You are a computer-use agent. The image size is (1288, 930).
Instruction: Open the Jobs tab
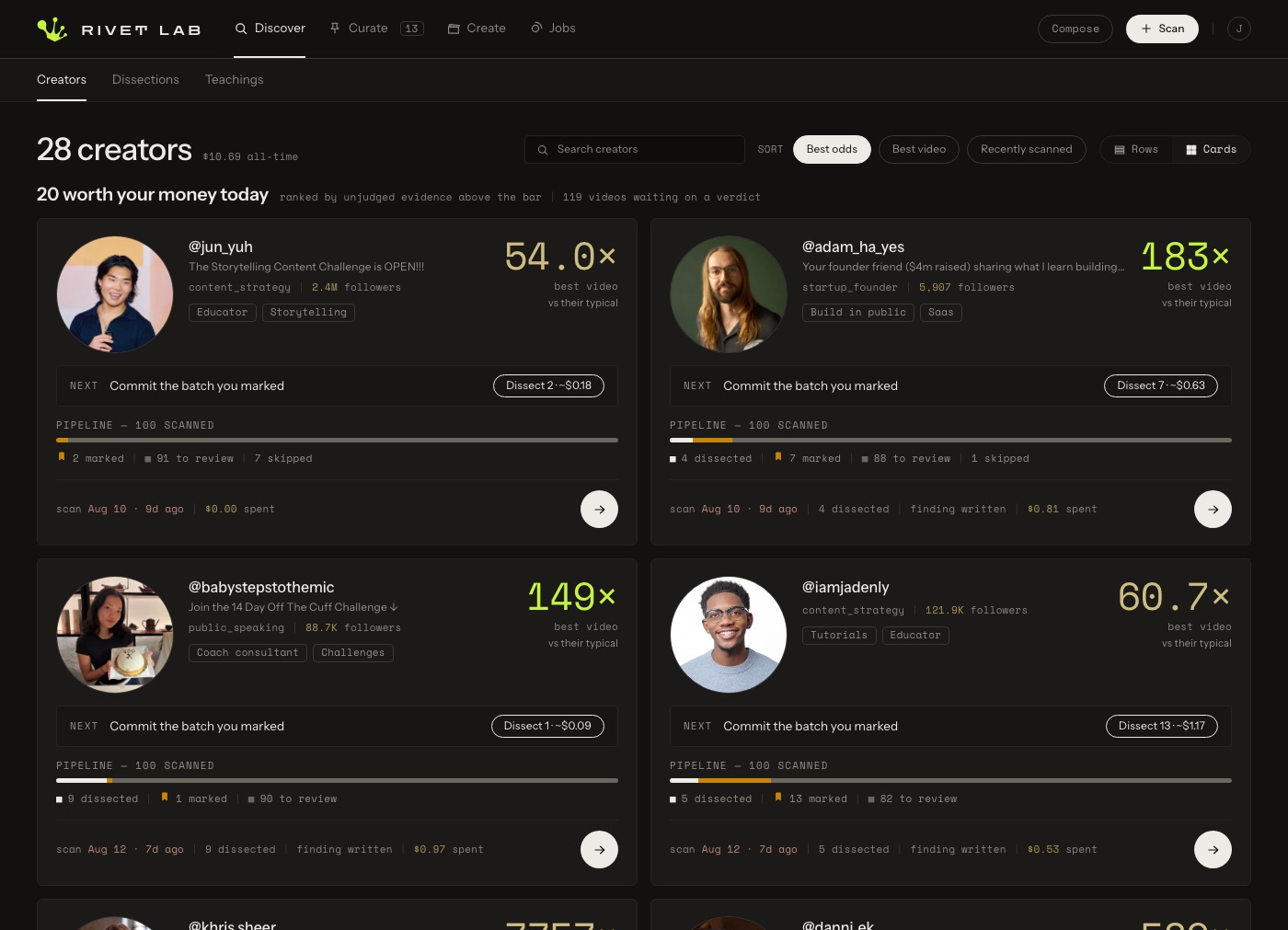click(x=553, y=29)
